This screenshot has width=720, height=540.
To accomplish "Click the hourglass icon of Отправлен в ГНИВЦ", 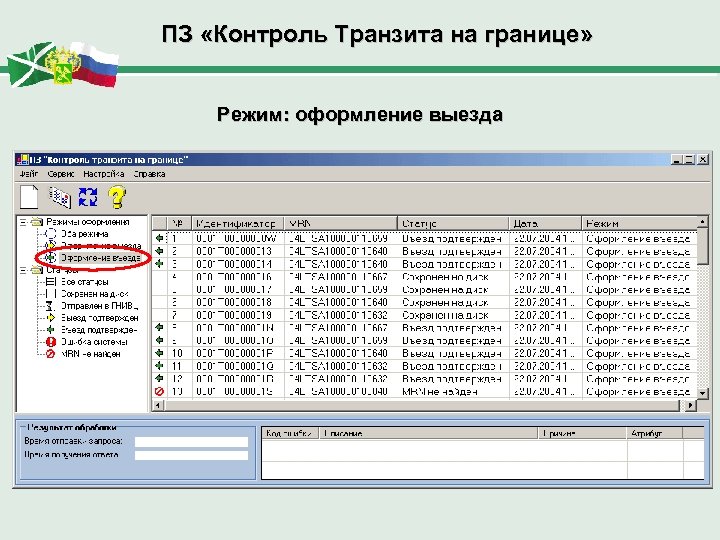I will coord(51,306).
